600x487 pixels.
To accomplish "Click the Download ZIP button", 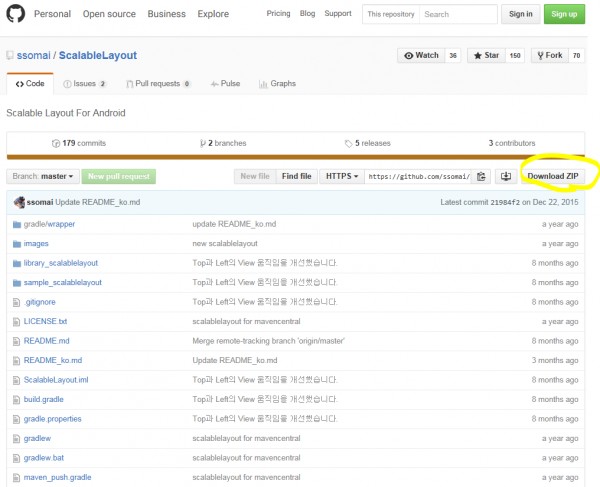I will pos(553,176).
